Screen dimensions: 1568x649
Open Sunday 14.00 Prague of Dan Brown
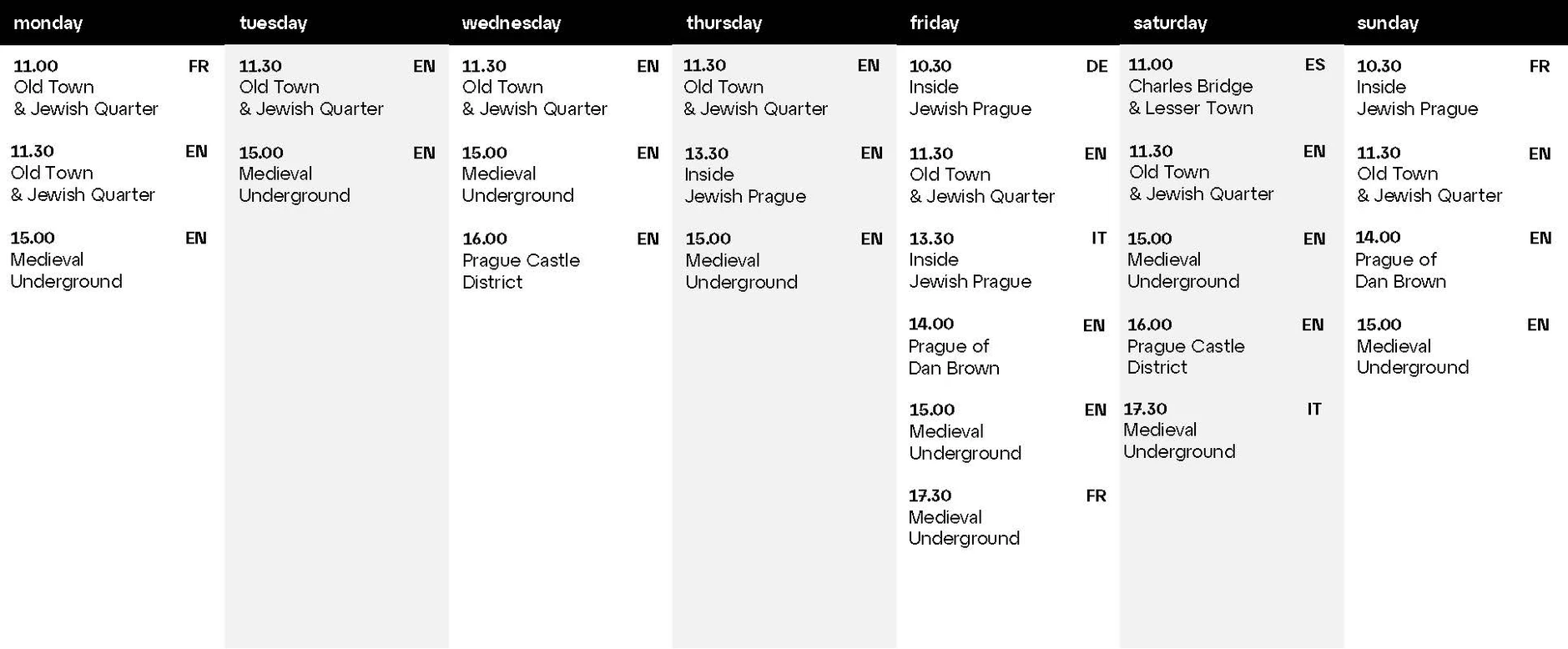tap(1399, 259)
